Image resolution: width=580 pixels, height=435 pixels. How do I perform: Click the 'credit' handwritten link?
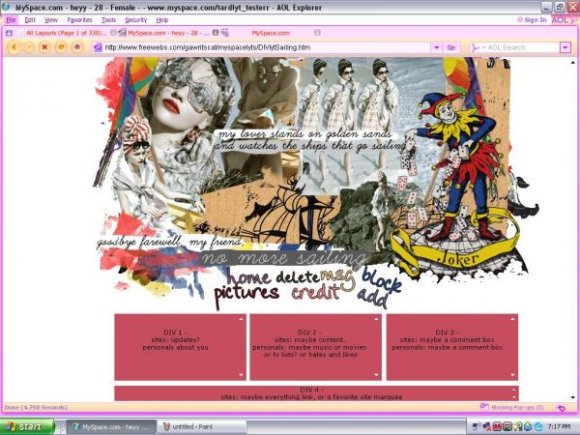click(x=316, y=293)
